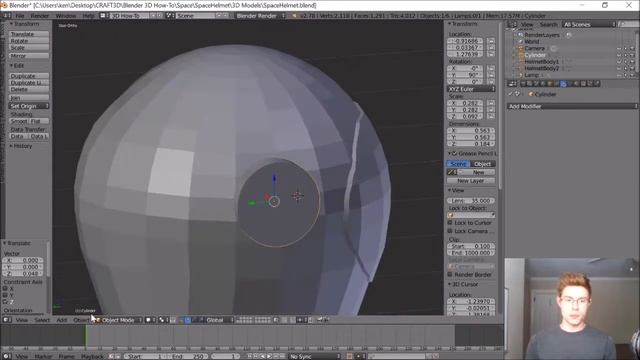Click the screen layout browse icon
Viewport: 640px width, 360px height.
103,16
